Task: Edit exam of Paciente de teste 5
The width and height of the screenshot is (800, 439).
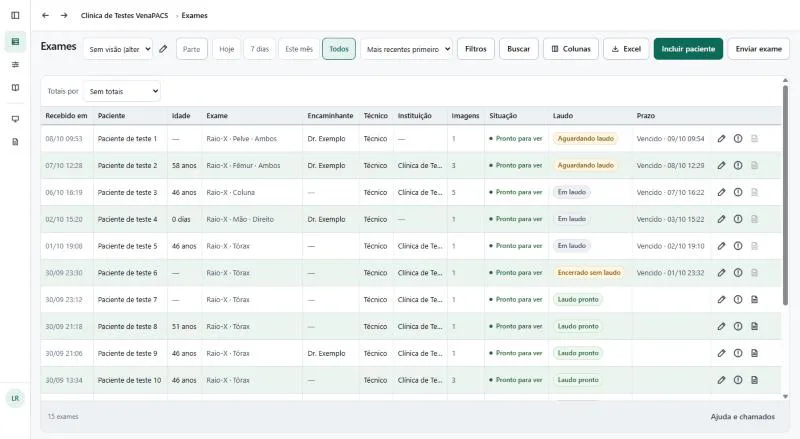Action: pos(721,246)
